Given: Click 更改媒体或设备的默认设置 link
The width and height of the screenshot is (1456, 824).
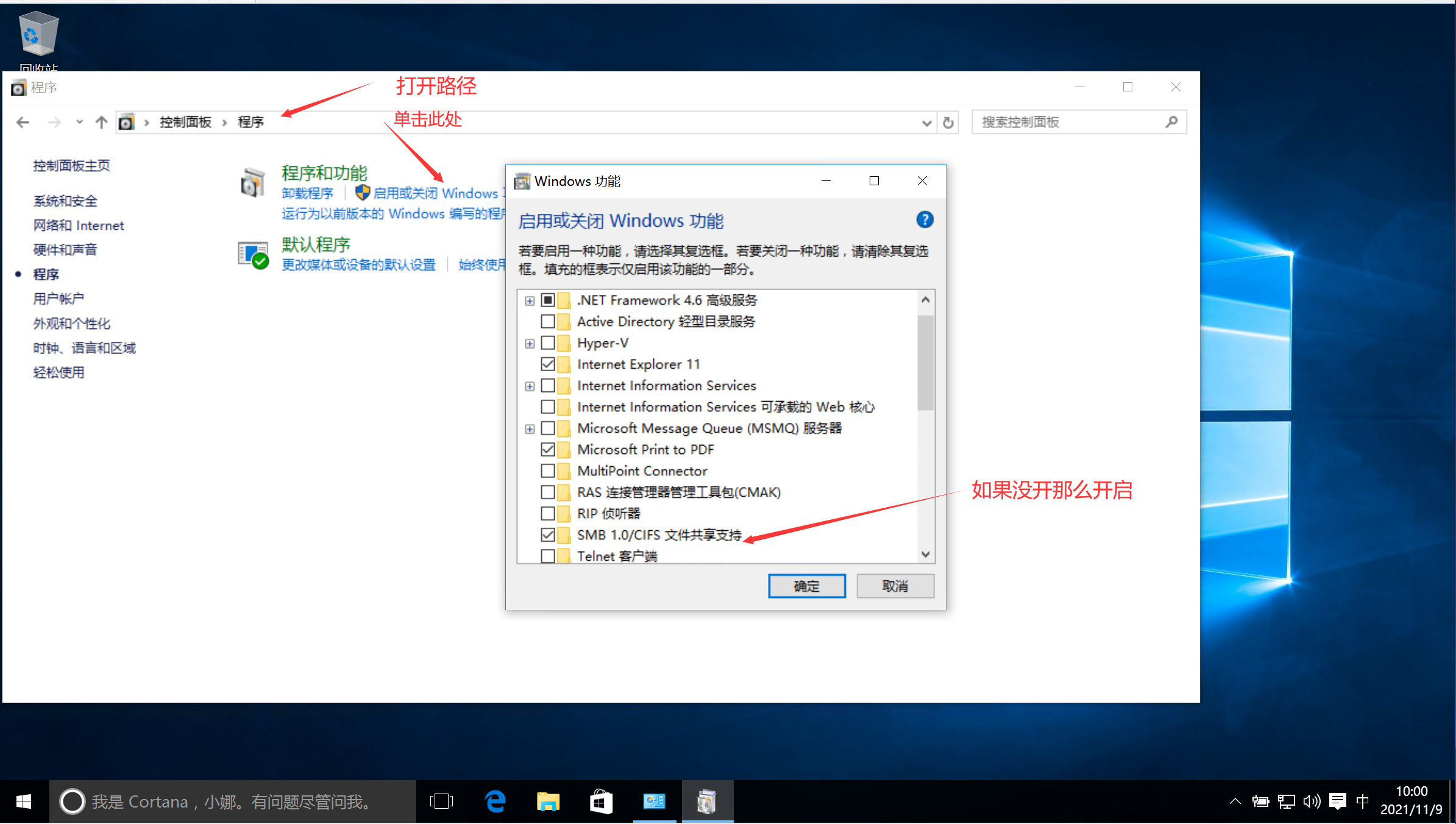Looking at the screenshot, I should 358,265.
